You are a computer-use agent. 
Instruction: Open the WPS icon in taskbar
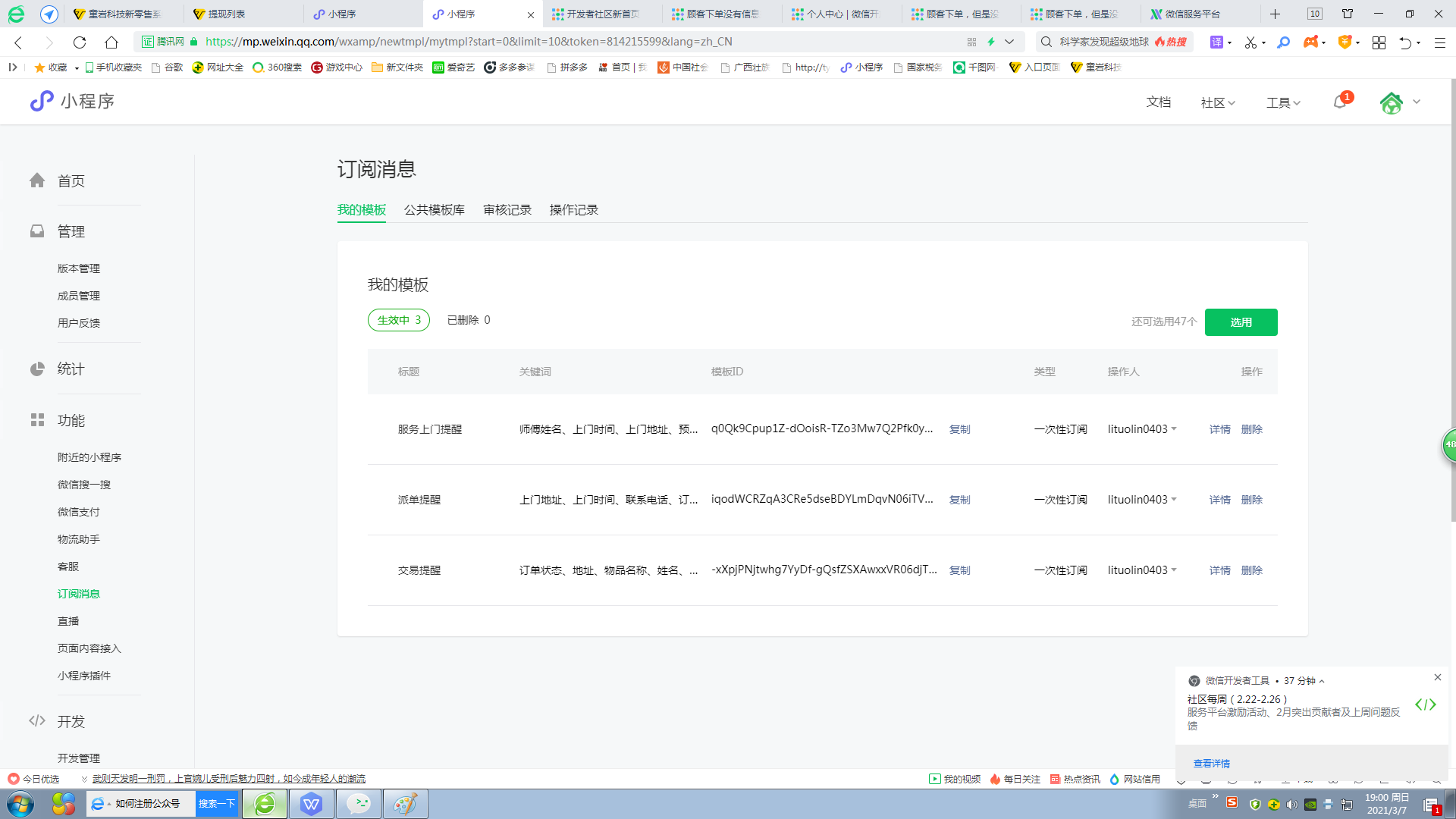coord(311,804)
